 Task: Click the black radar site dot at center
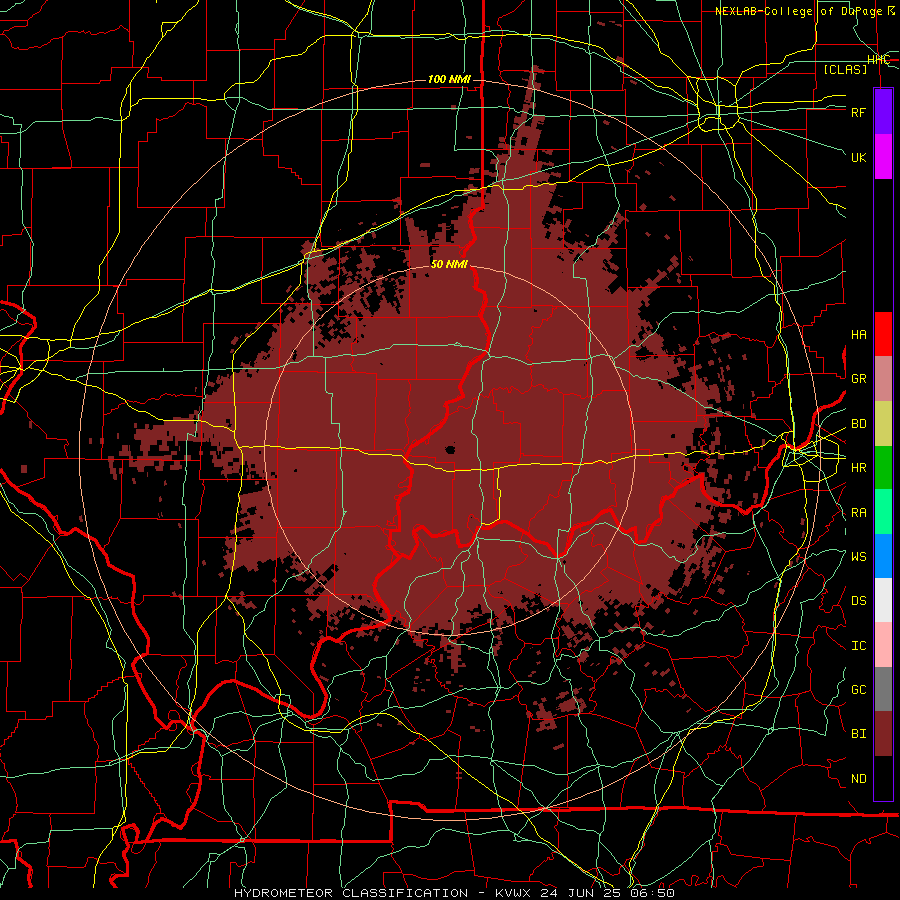[x=450, y=449]
